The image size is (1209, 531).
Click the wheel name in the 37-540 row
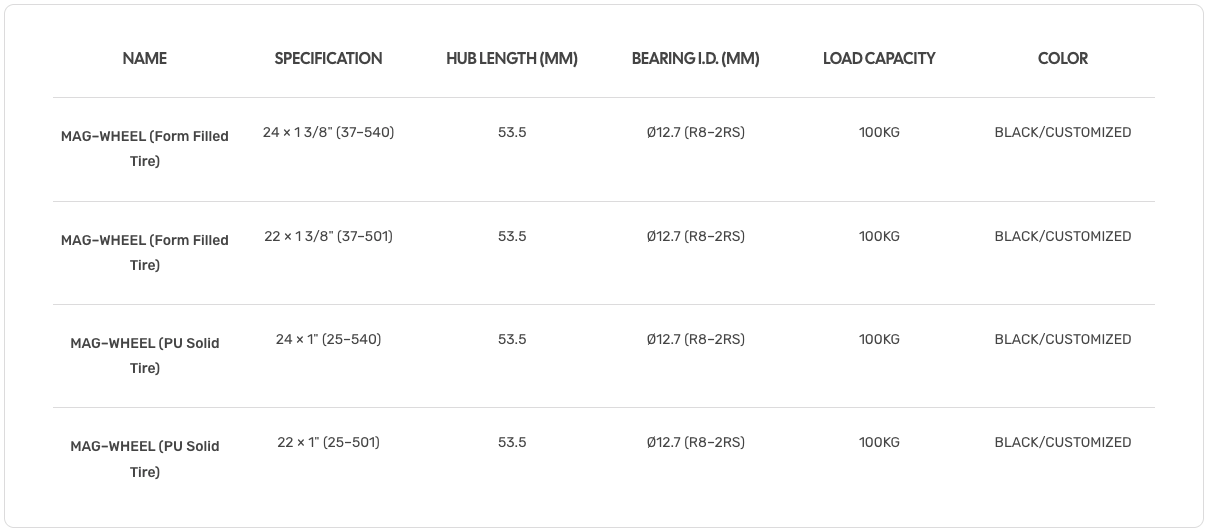coord(145,148)
